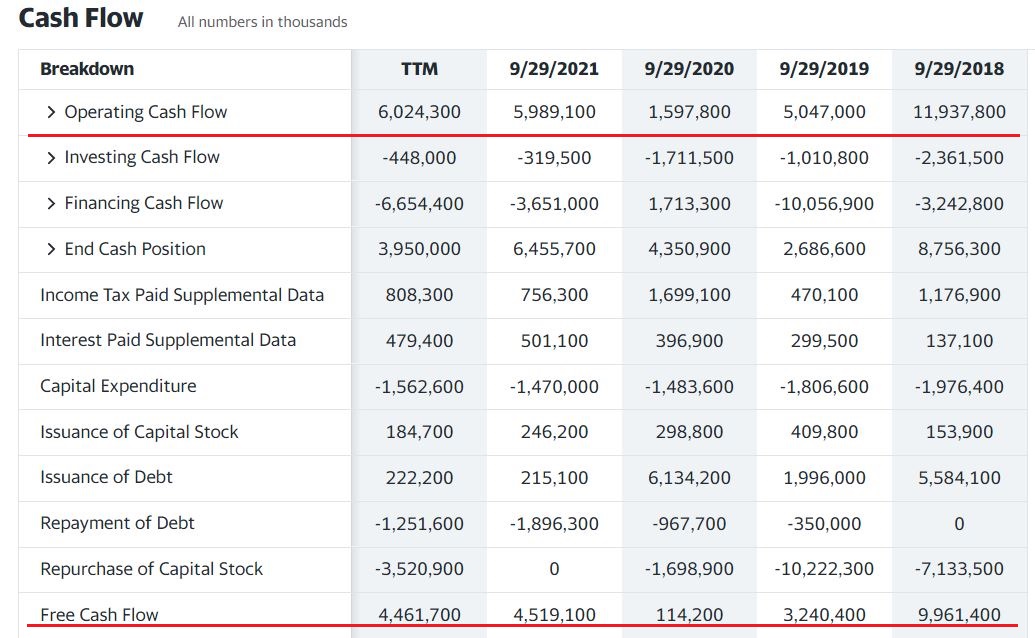Click 'All numbers in thousands' note

(x=262, y=22)
